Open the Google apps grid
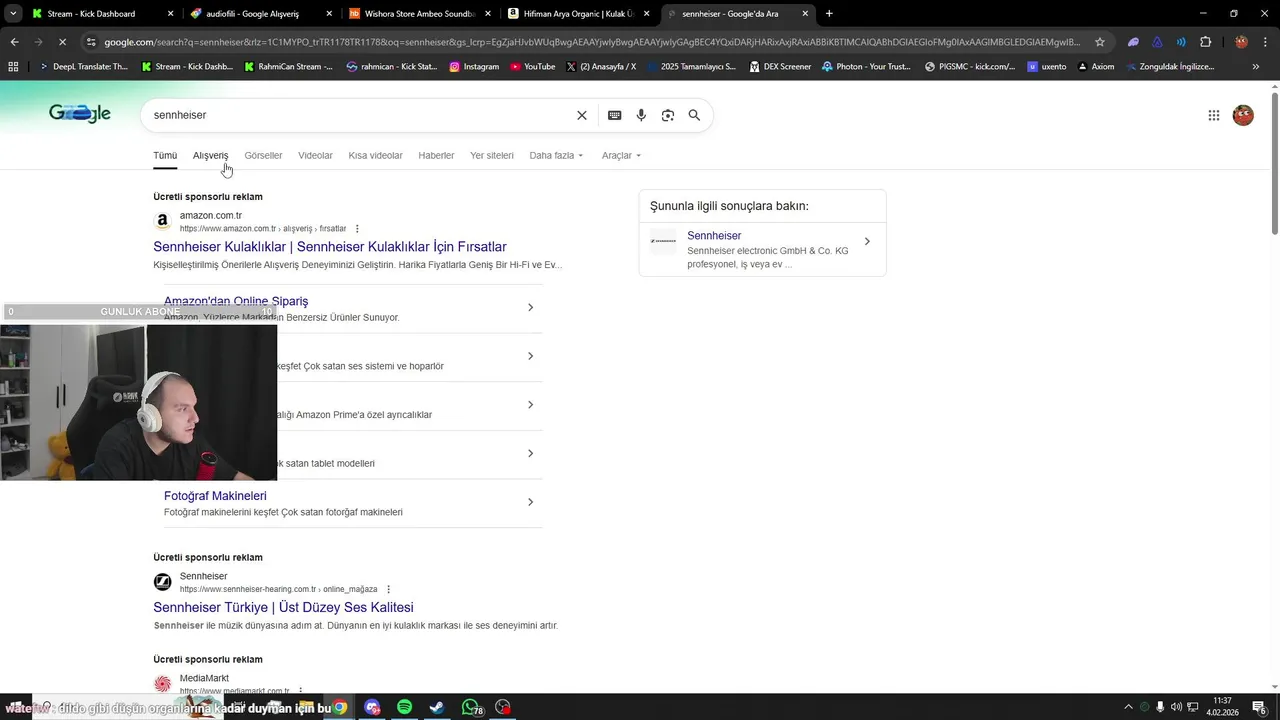The width and height of the screenshot is (1280, 720). (1214, 115)
